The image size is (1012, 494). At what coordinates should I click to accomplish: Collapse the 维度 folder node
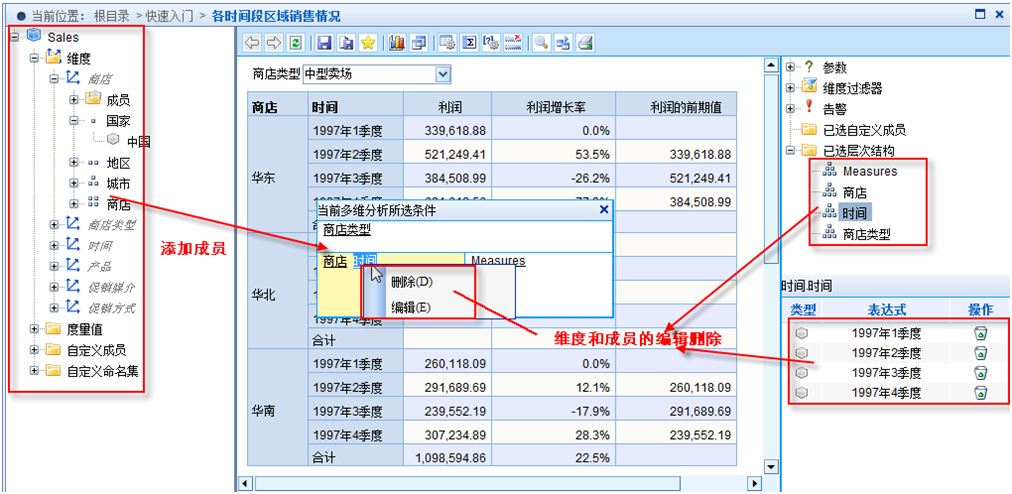pos(34,59)
